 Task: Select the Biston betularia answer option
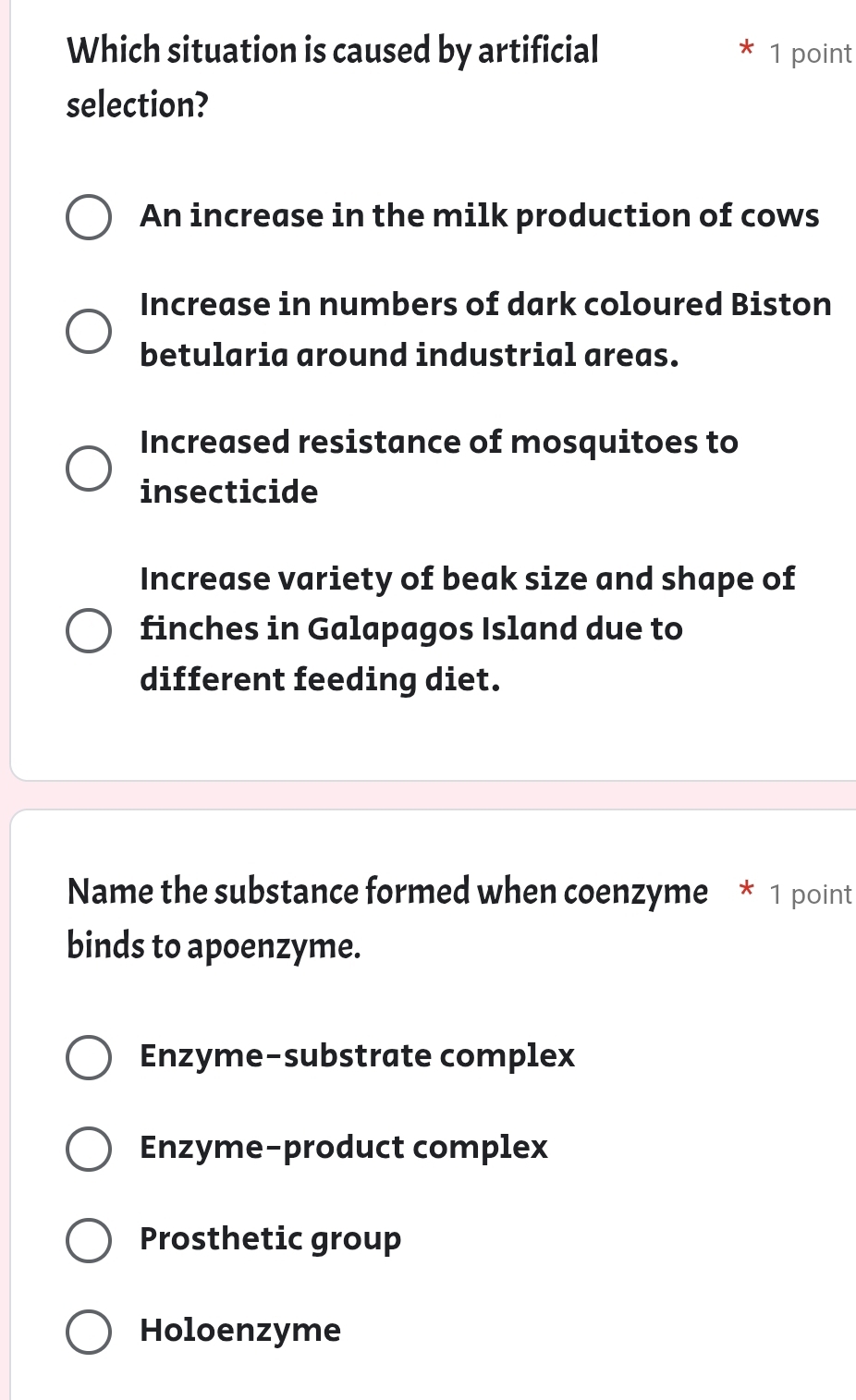pos(88,329)
